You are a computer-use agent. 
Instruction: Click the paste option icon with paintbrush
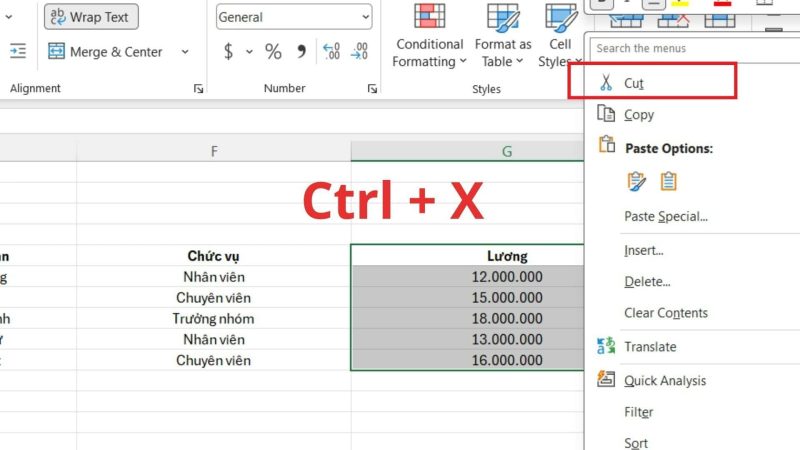[636, 182]
